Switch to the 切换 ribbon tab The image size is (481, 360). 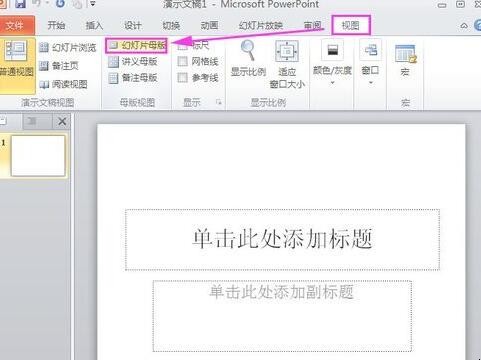point(171,25)
